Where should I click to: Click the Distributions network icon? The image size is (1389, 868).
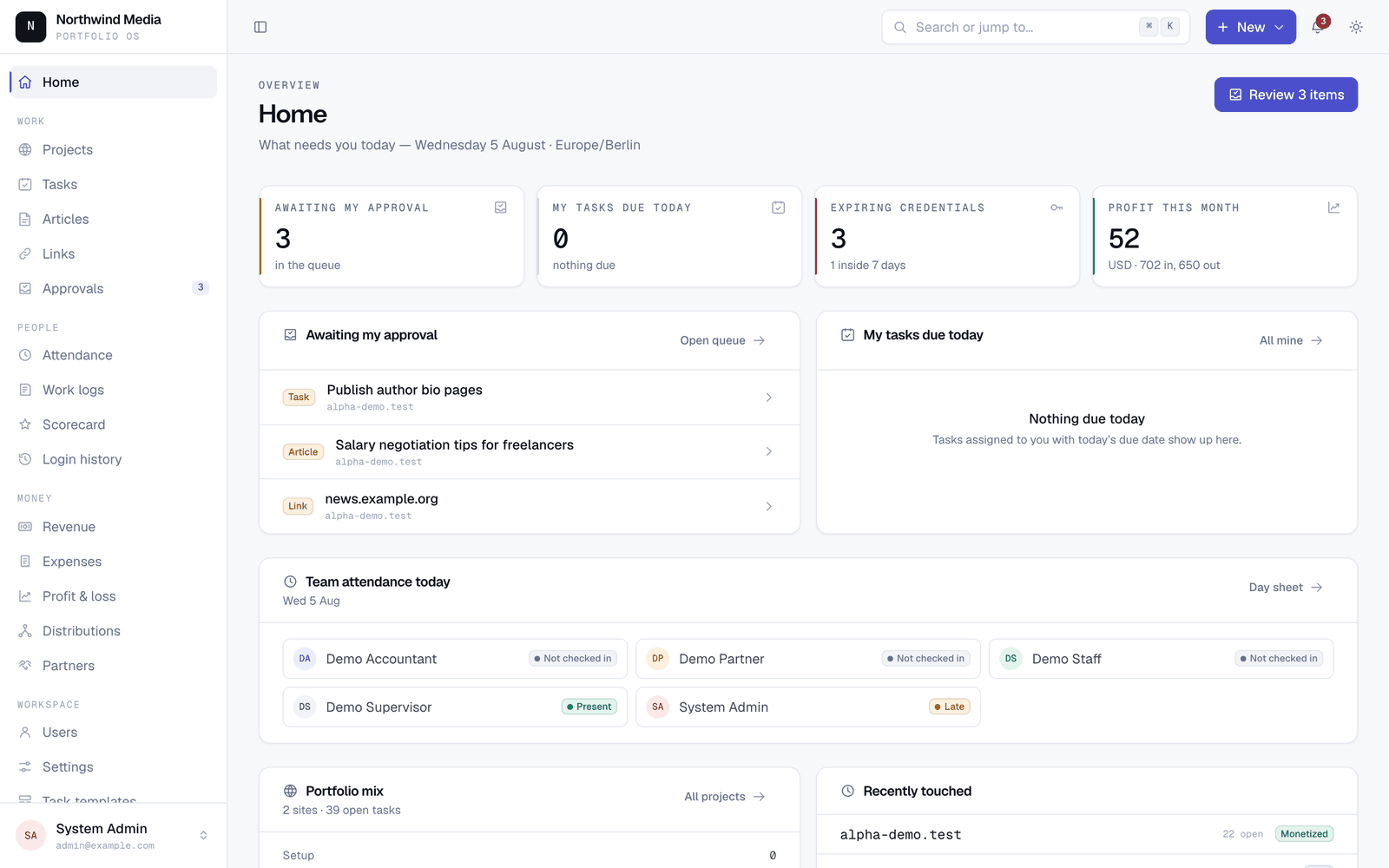point(25,631)
